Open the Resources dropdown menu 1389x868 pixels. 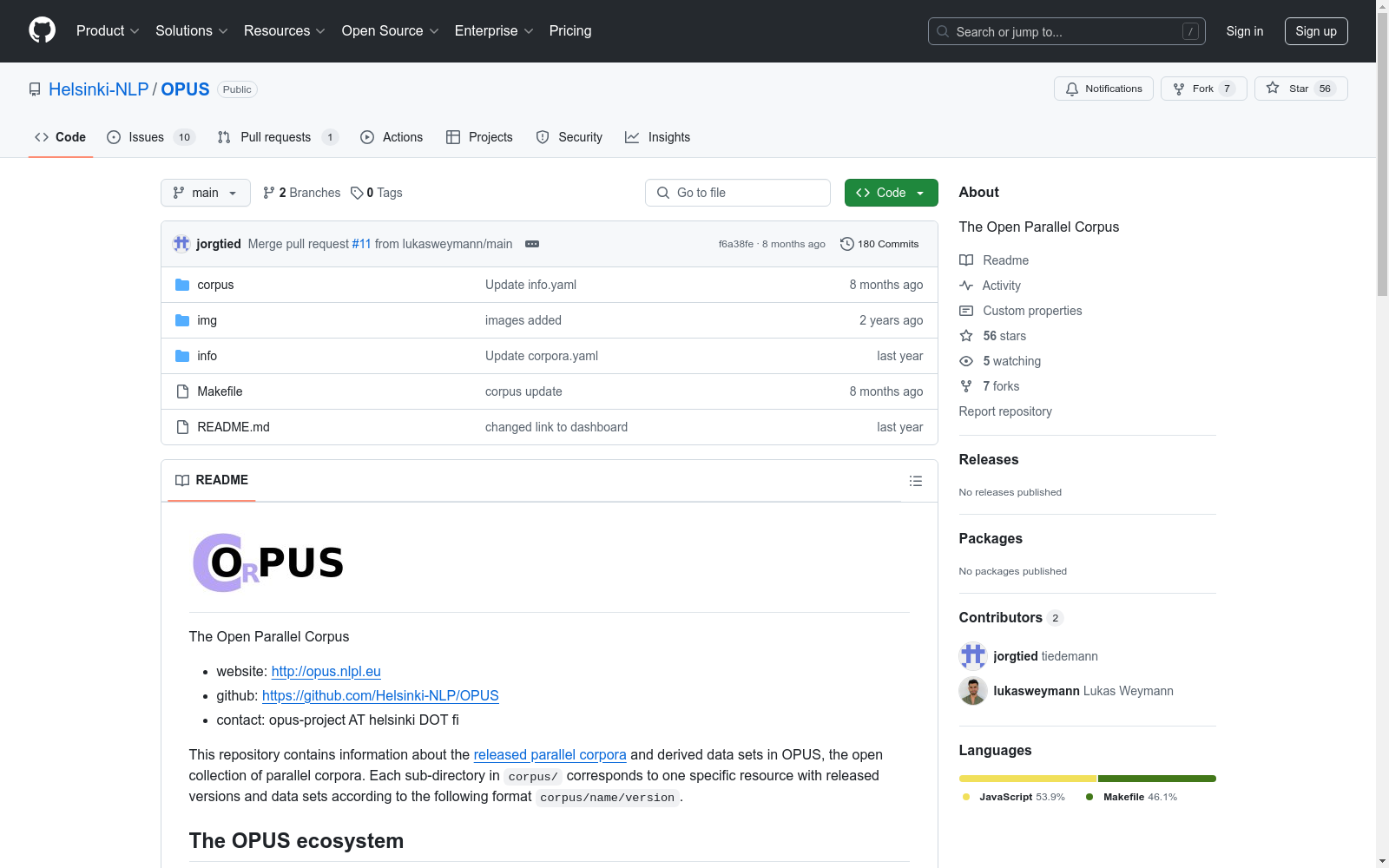pyautogui.click(x=285, y=31)
